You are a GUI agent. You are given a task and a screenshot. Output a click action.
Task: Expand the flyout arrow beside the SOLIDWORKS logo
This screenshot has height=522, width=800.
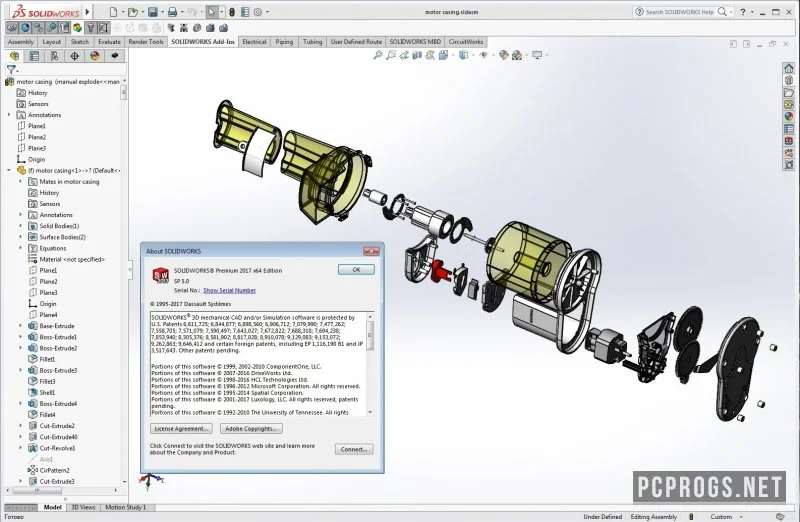point(88,11)
